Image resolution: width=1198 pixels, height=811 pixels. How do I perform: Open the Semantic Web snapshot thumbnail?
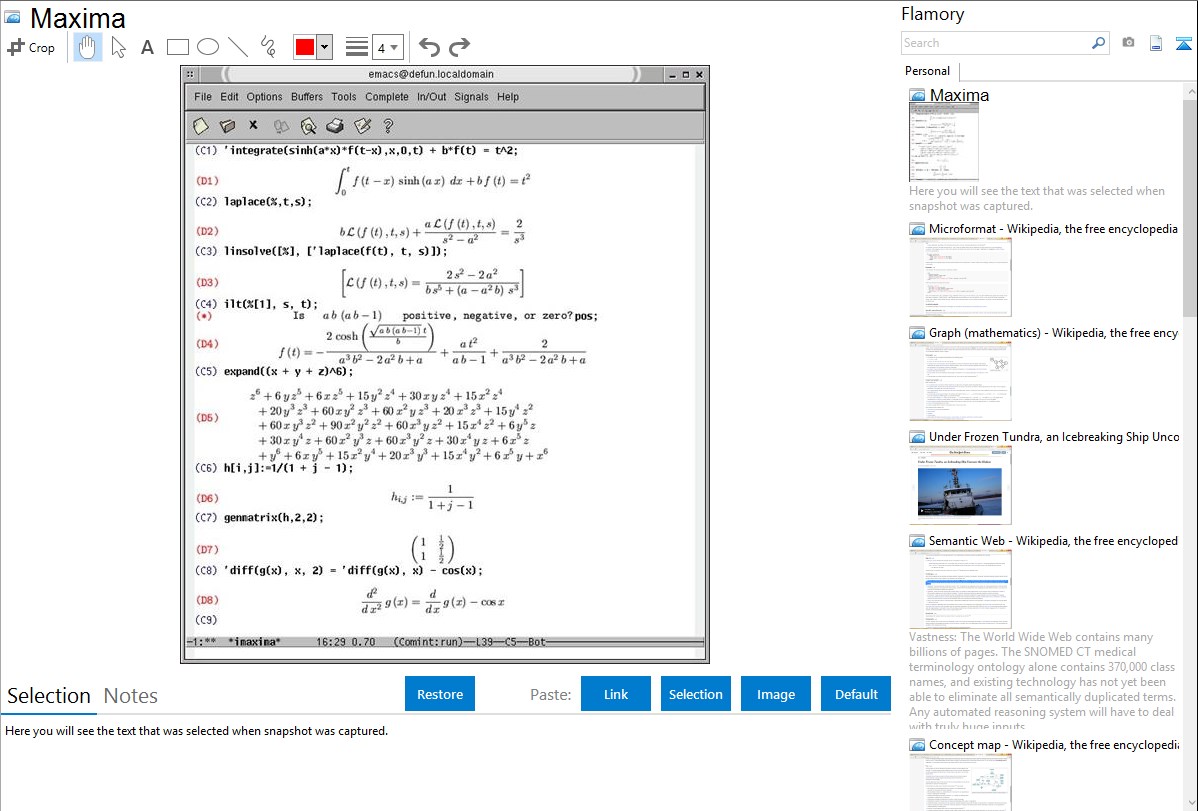tap(960, 589)
